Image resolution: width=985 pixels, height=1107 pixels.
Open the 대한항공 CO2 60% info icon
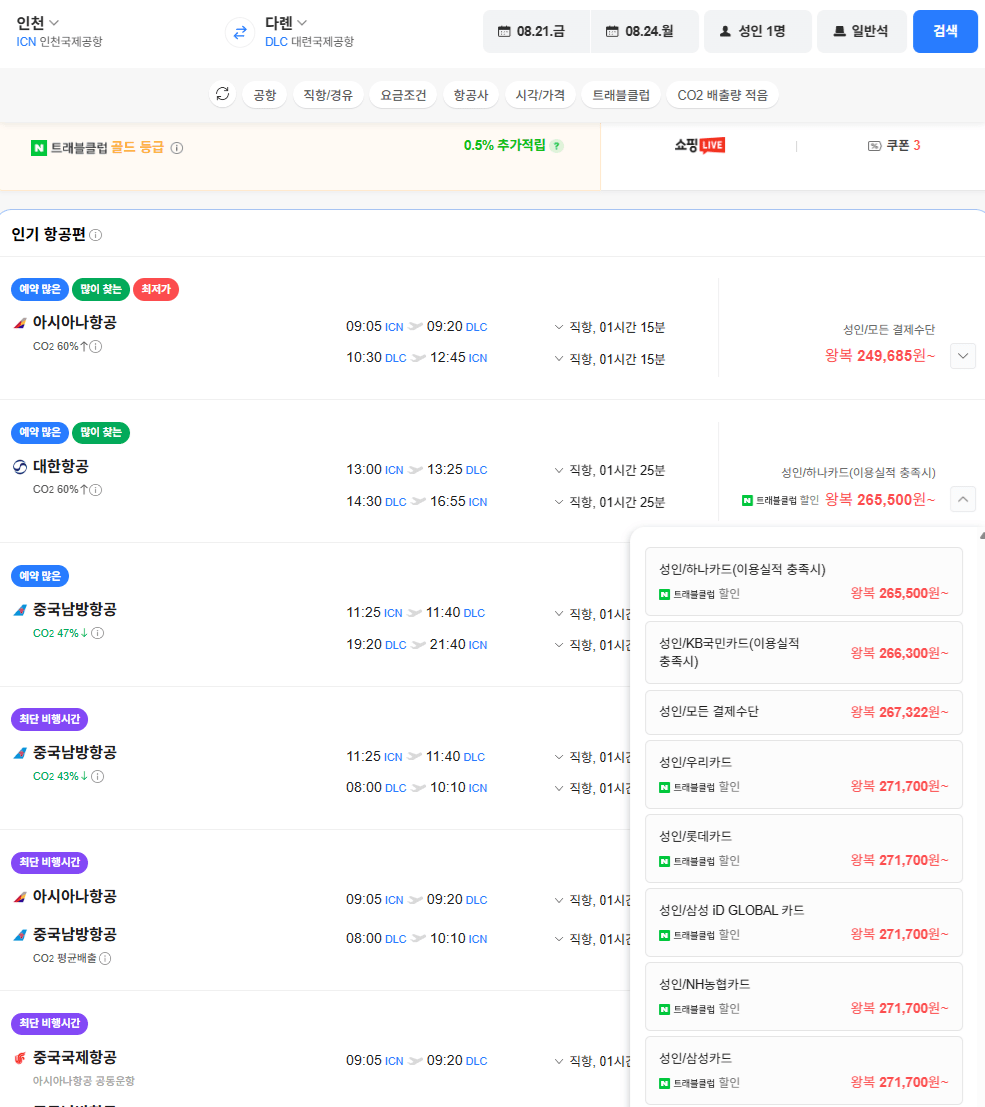[x=96, y=490]
